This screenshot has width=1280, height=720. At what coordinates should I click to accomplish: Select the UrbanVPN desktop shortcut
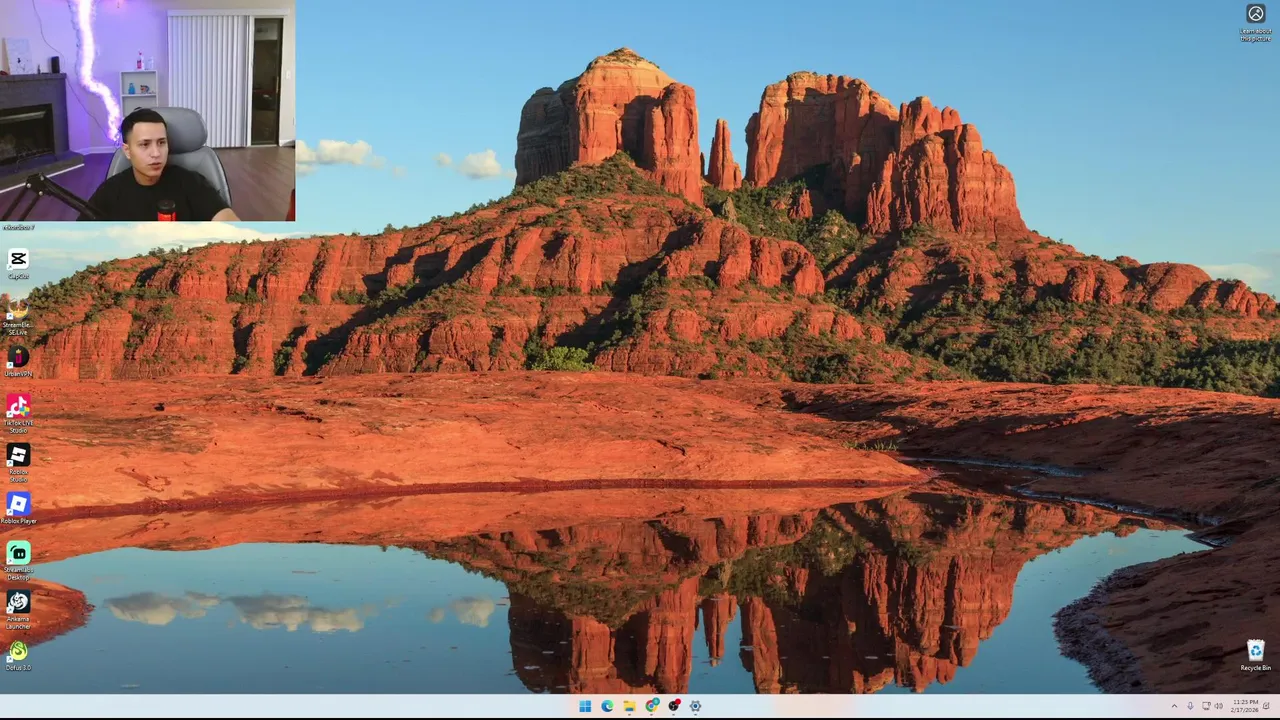18,362
